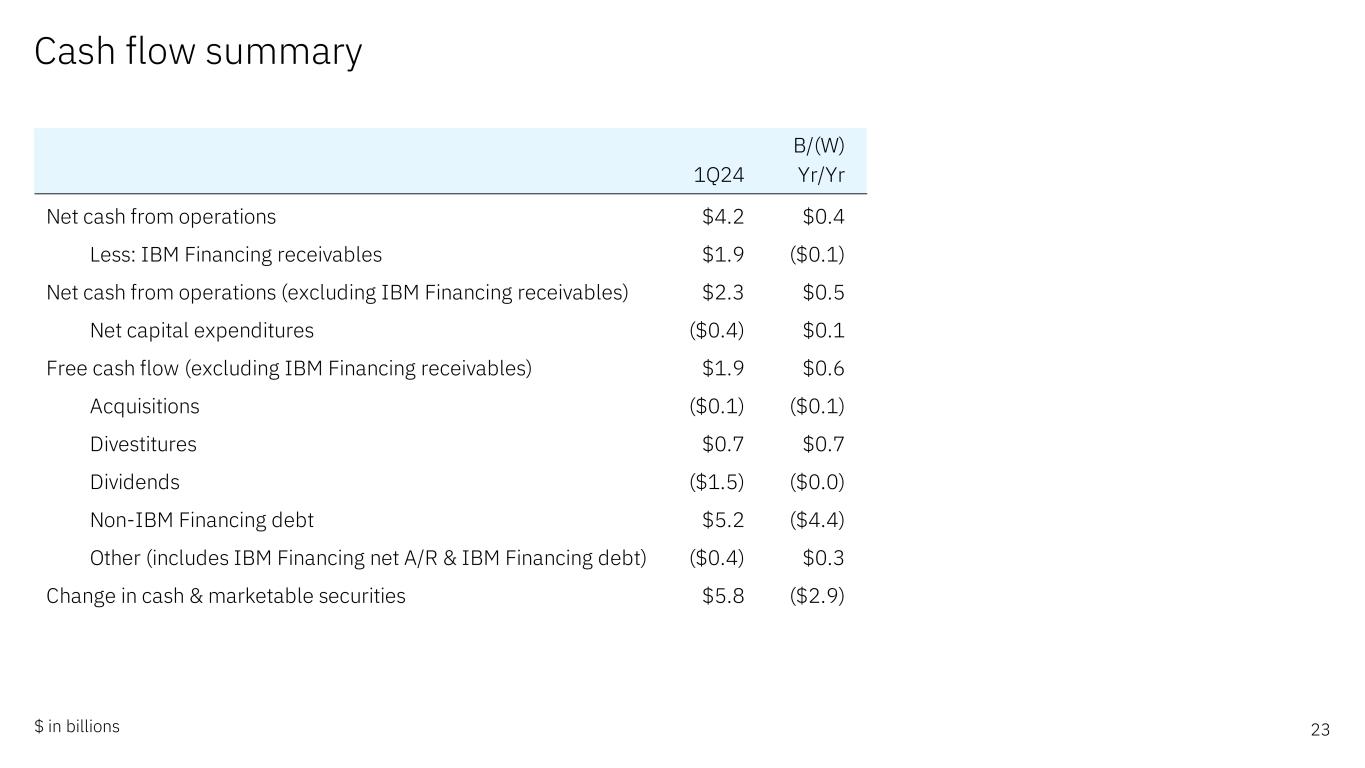Click "Less: IBM Financing receivables" row label

click(x=235, y=255)
